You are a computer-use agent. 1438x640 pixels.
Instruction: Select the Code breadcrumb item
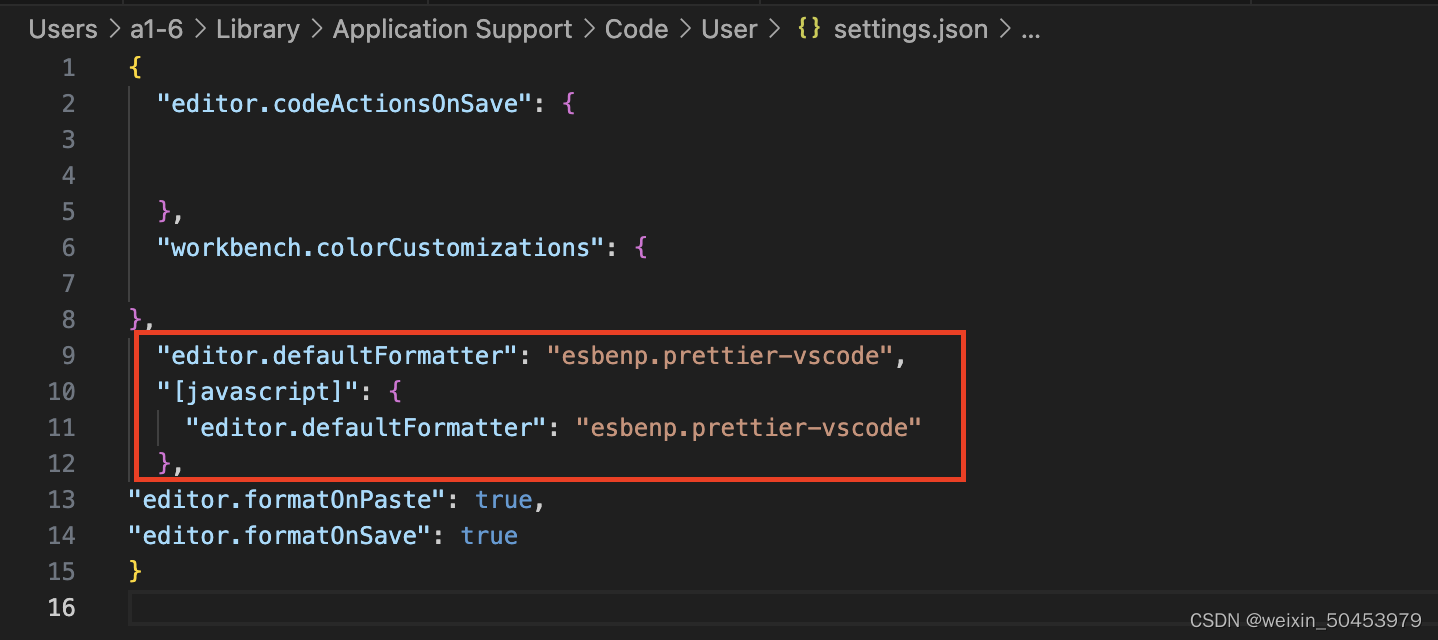[x=636, y=29]
